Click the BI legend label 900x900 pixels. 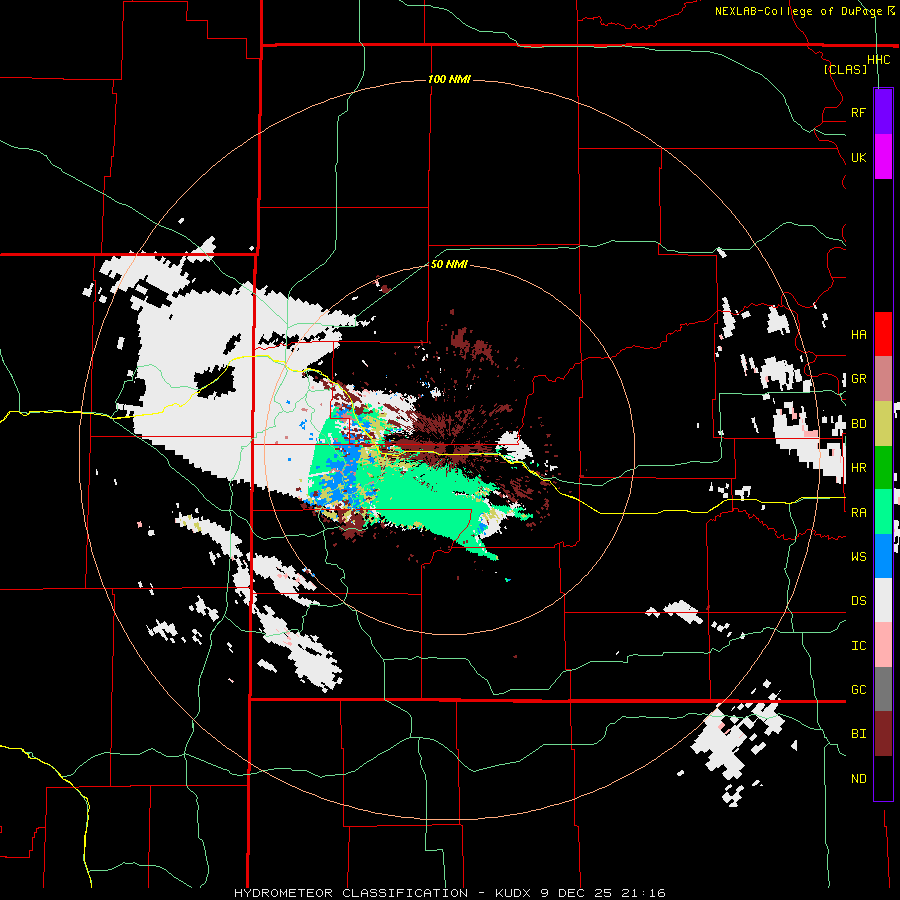(x=858, y=734)
